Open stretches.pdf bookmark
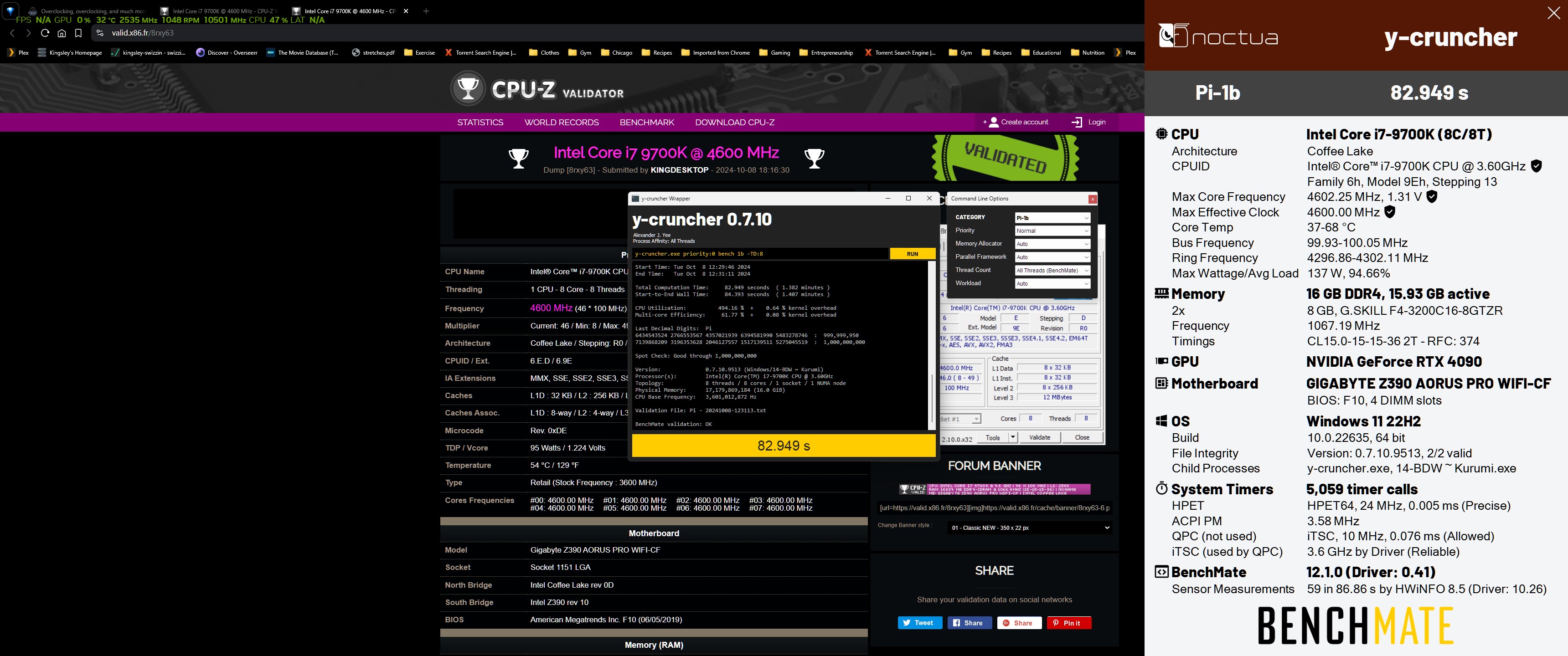The height and width of the screenshot is (656, 1568). pyautogui.click(x=372, y=52)
